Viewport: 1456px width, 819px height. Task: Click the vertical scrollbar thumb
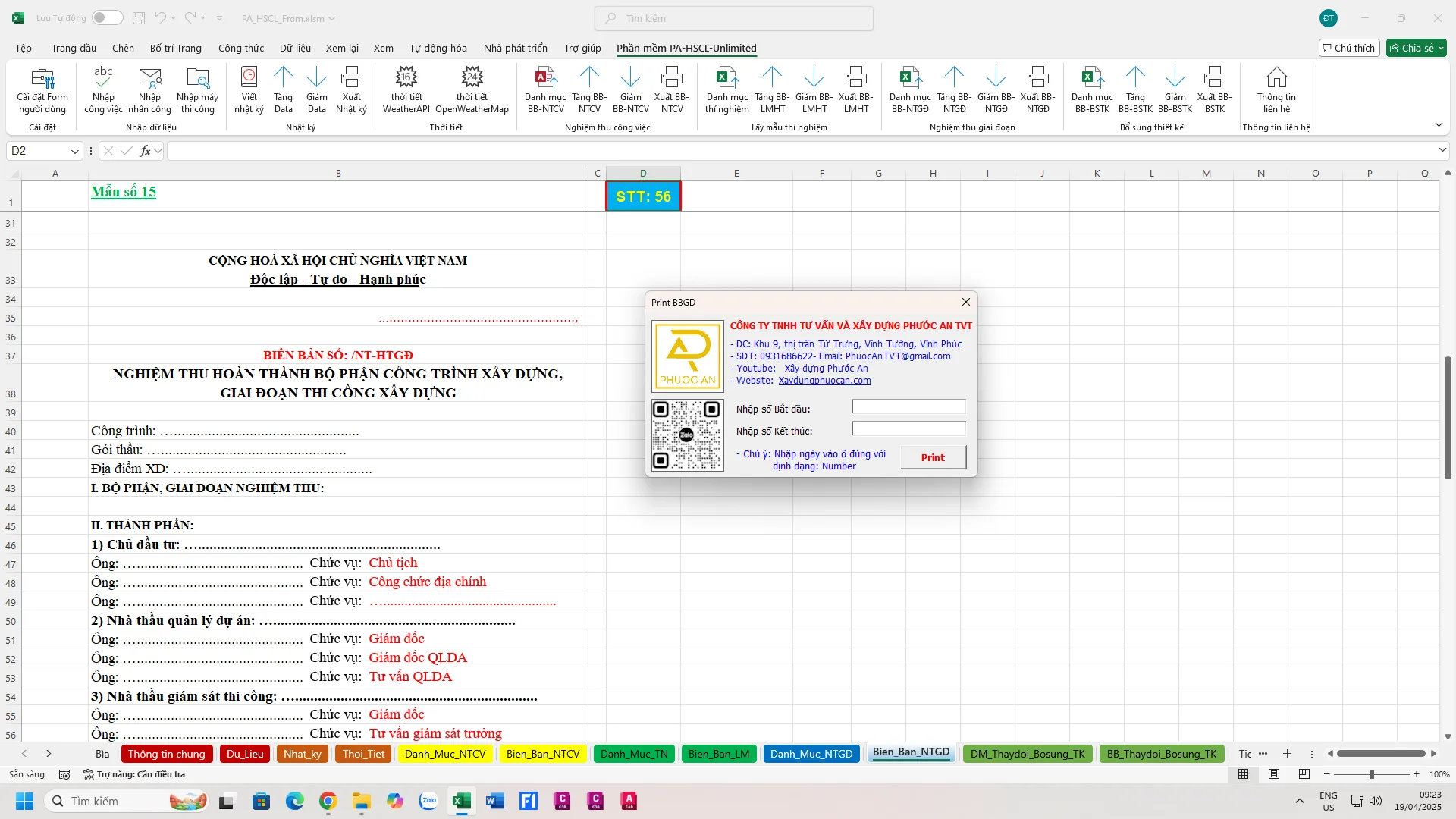1447,418
